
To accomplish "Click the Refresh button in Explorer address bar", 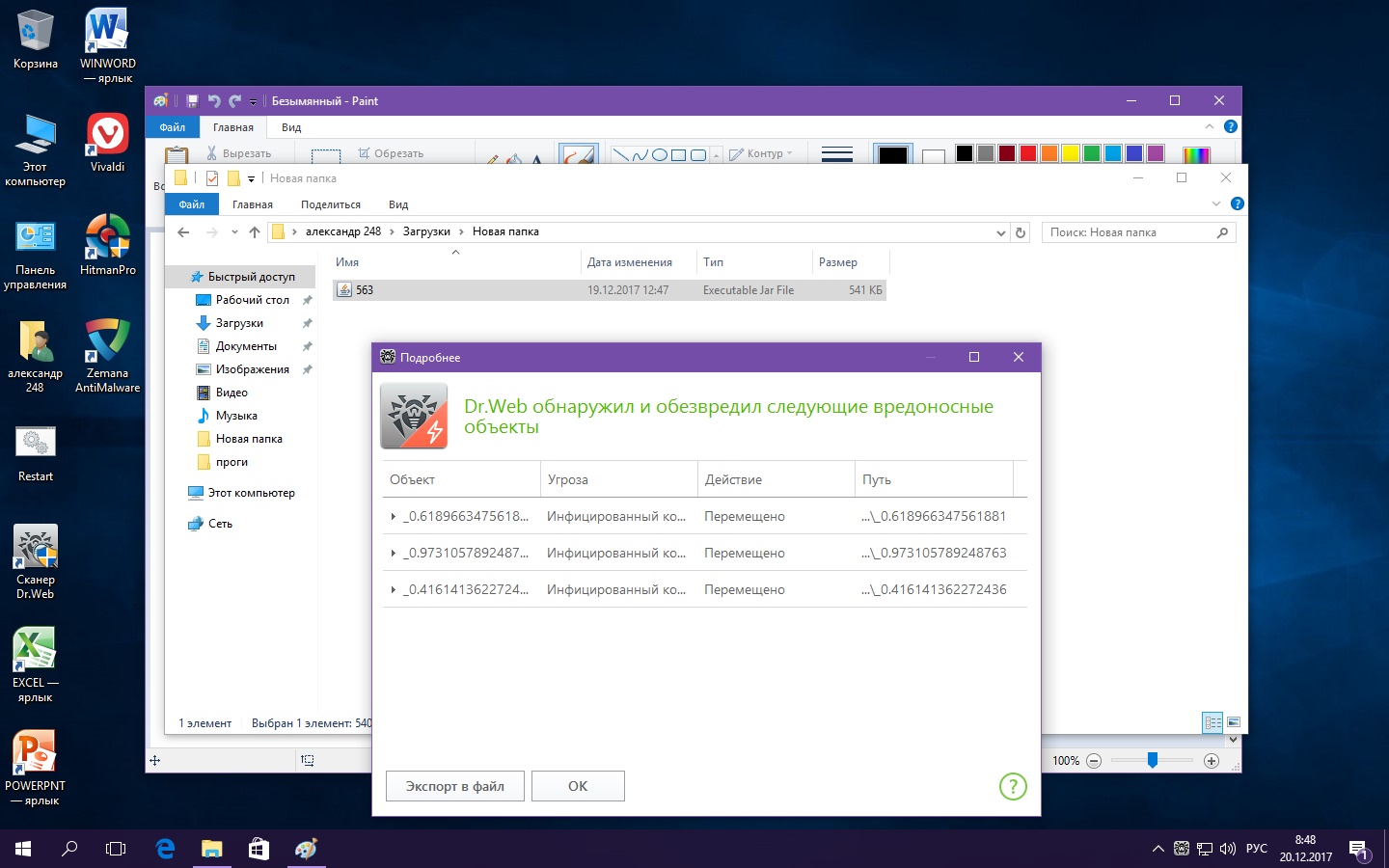I will [x=1021, y=232].
